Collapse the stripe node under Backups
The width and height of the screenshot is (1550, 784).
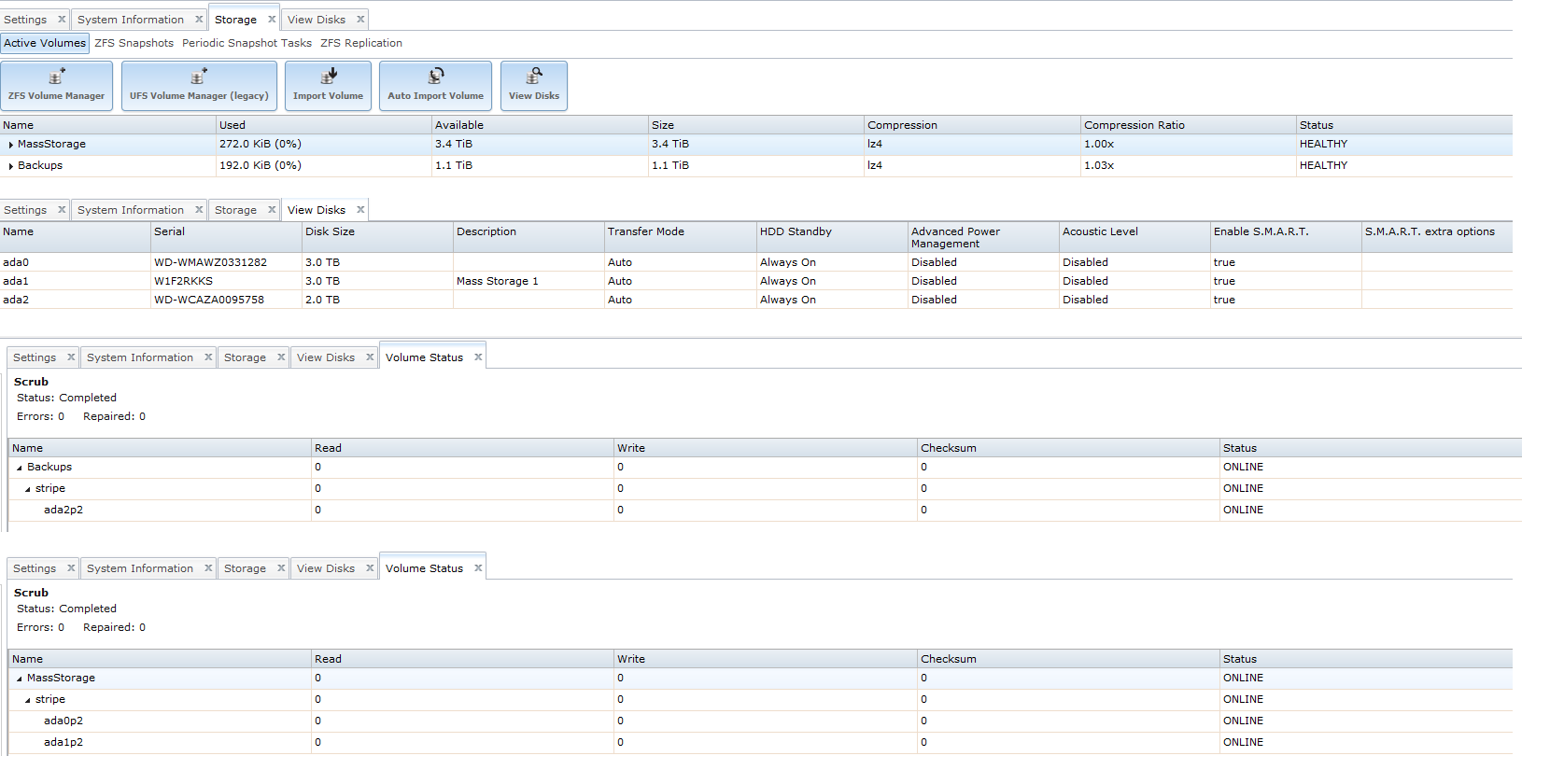28,489
